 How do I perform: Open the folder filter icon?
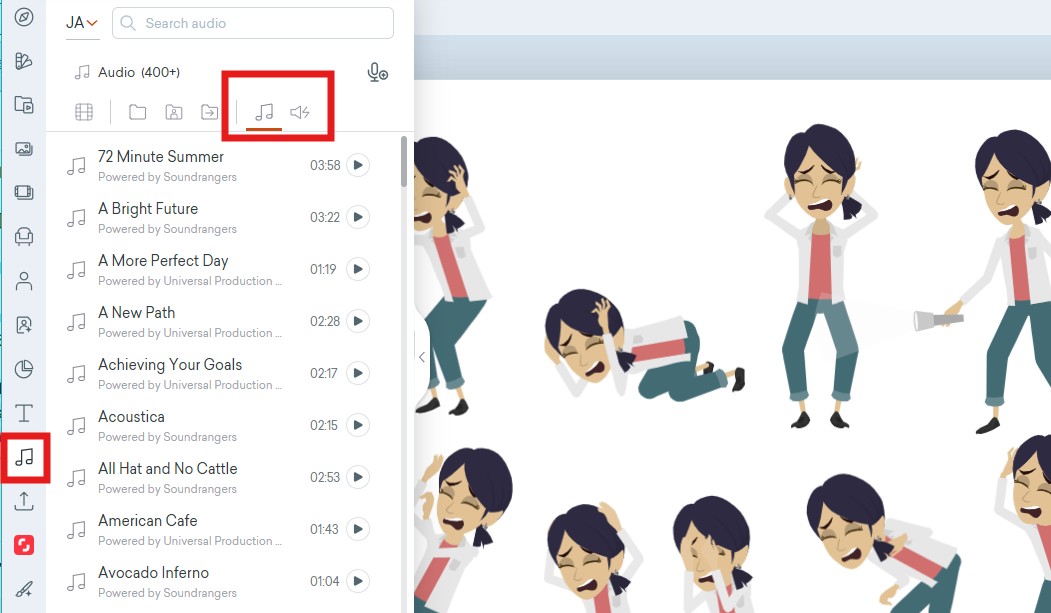tap(137, 112)
